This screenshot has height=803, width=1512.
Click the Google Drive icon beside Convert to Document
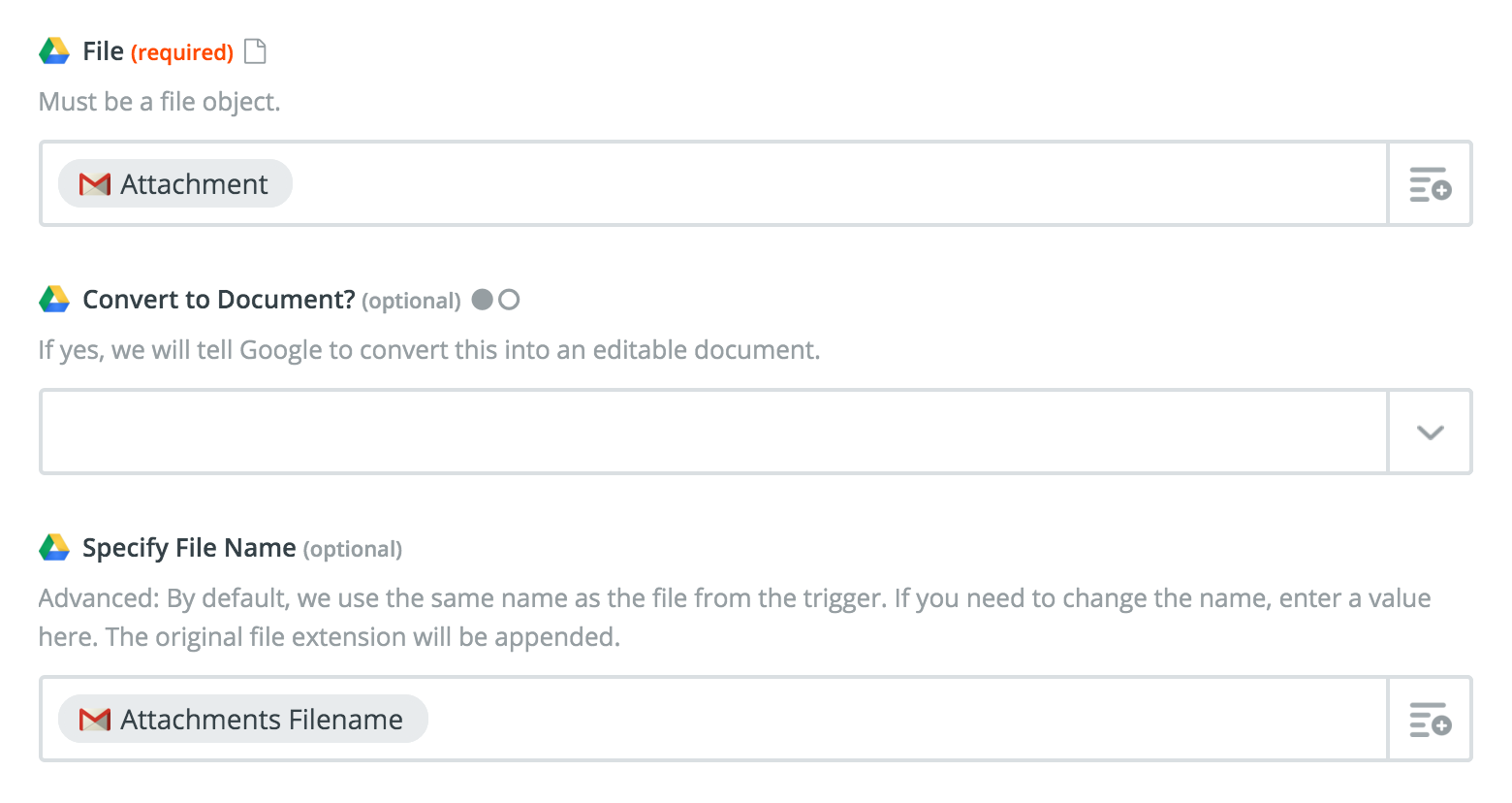click(x=54, y=300)
